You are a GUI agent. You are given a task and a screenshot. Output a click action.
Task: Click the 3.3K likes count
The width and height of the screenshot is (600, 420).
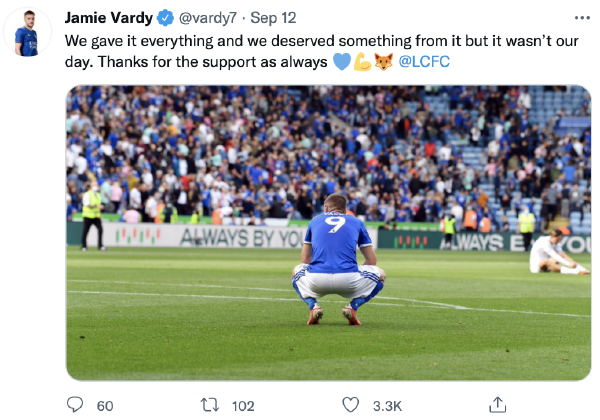(387, 406)
